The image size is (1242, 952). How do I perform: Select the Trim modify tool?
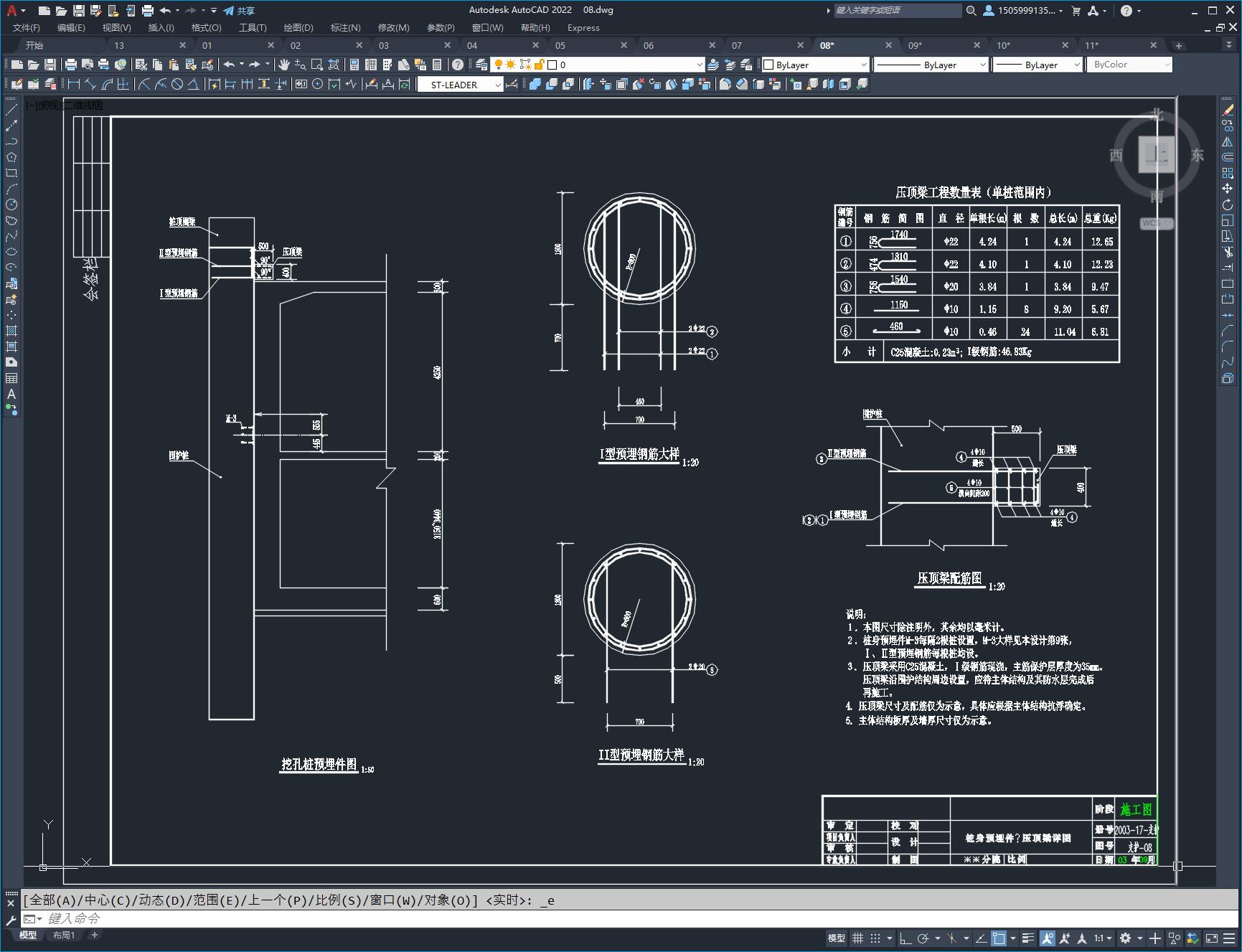(1228, 252)
